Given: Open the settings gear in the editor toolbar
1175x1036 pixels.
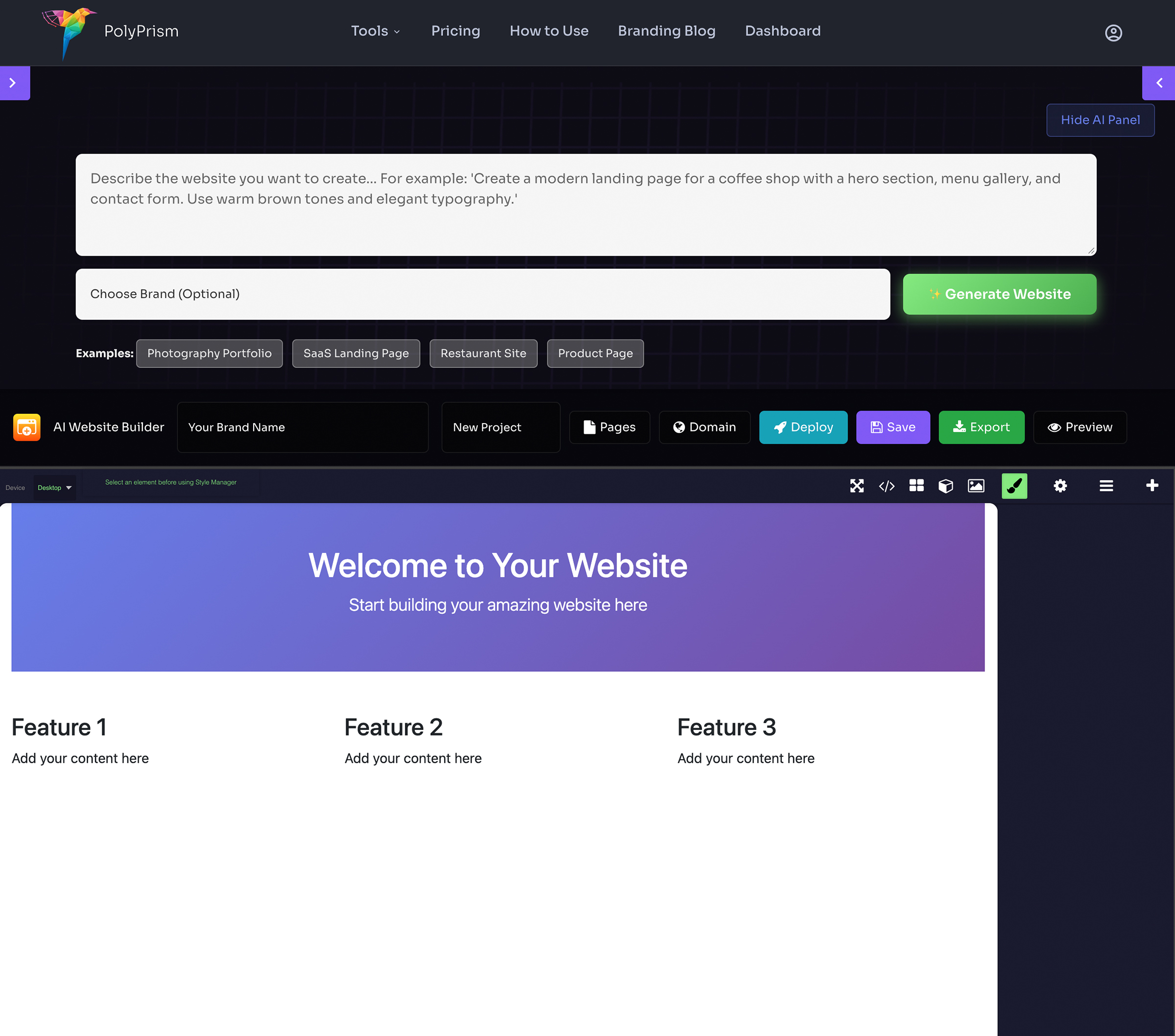Looking at the screenshot, I should point(1060,486).
